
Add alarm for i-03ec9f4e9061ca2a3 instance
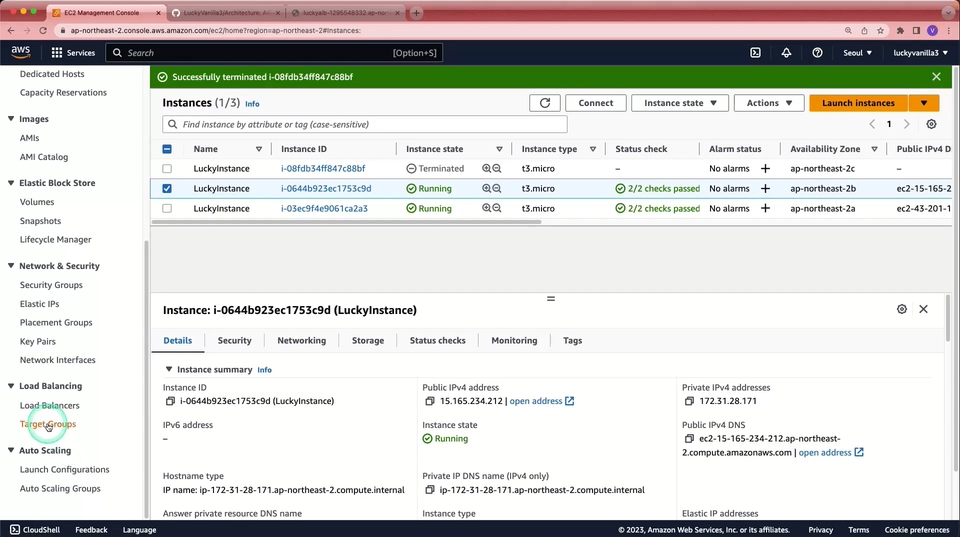point(765,208)
